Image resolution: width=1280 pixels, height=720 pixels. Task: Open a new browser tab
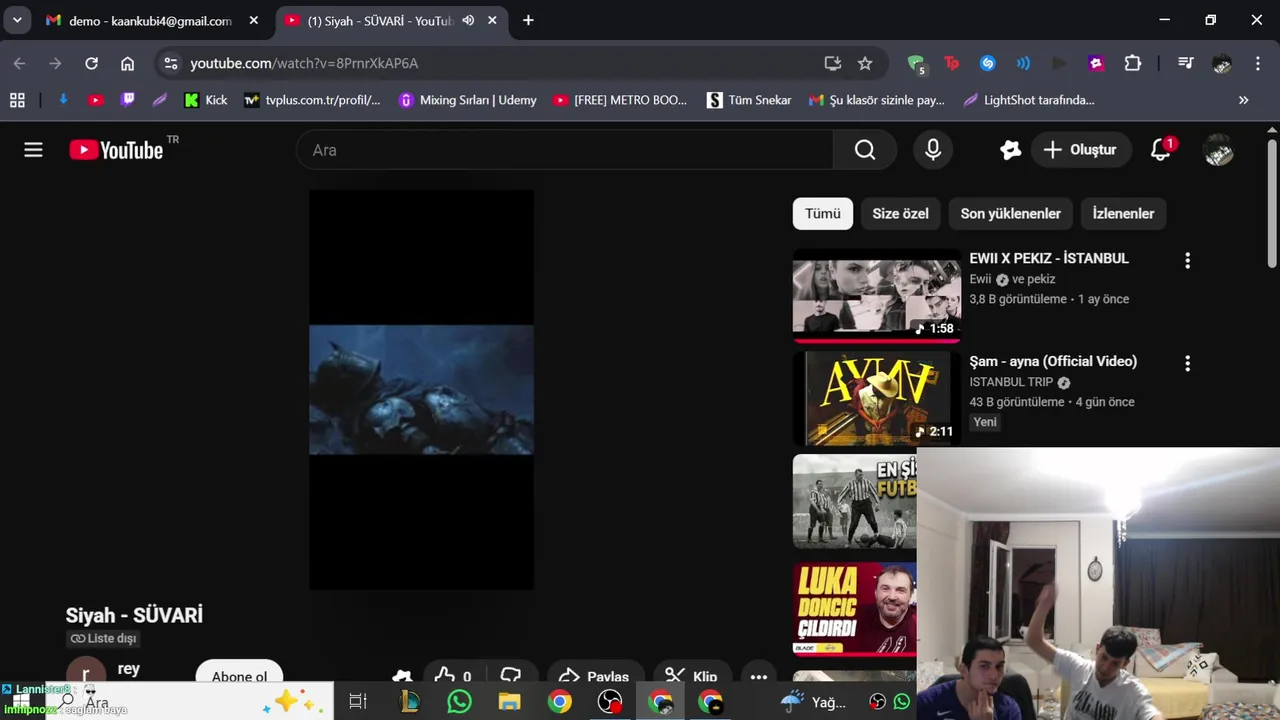[528, 20]
